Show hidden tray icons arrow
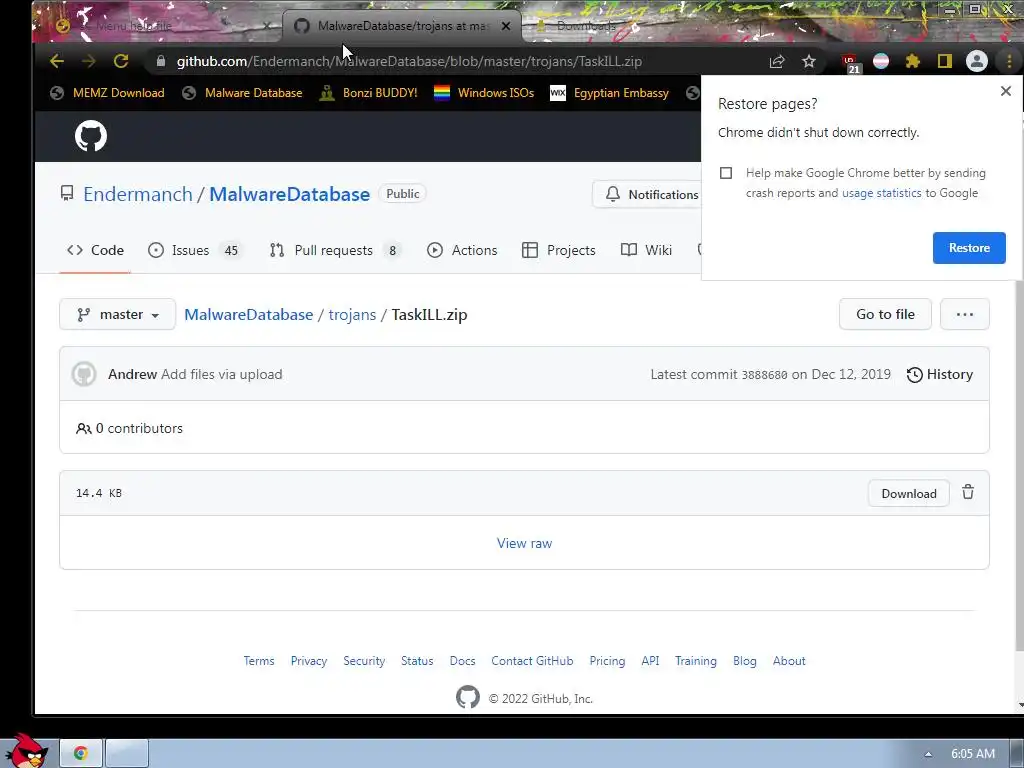Screen dimensions: 1024x768 click(x=927, y=754)
